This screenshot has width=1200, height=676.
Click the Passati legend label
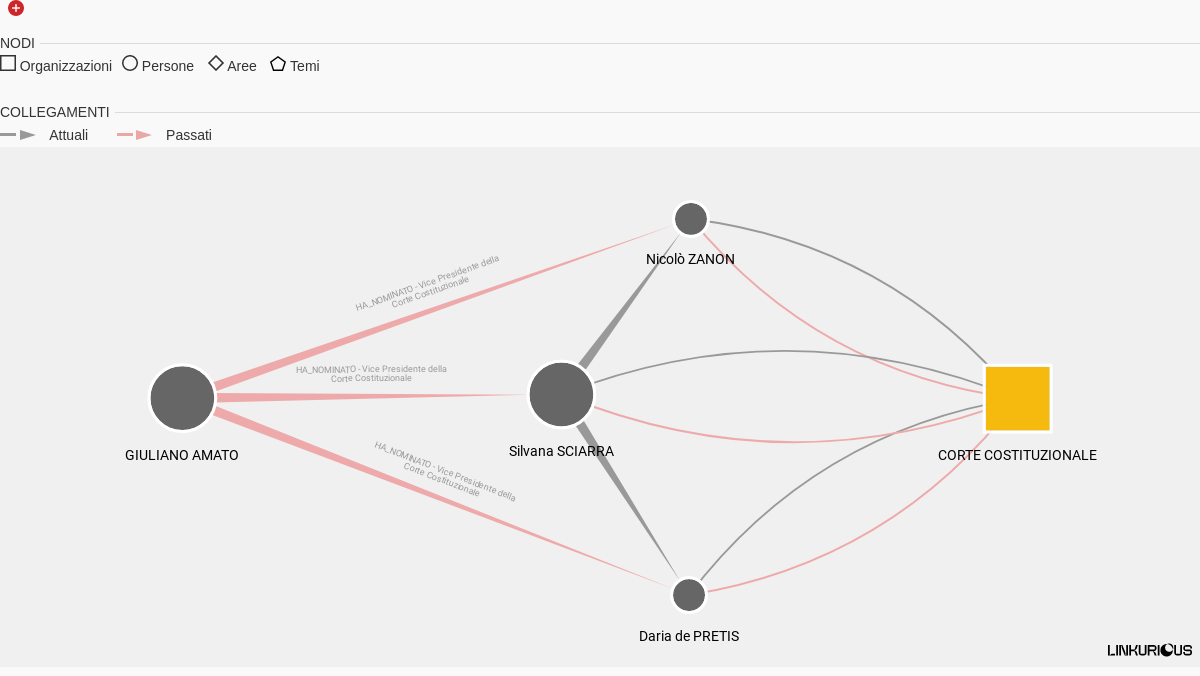click(x=189, y=135)
